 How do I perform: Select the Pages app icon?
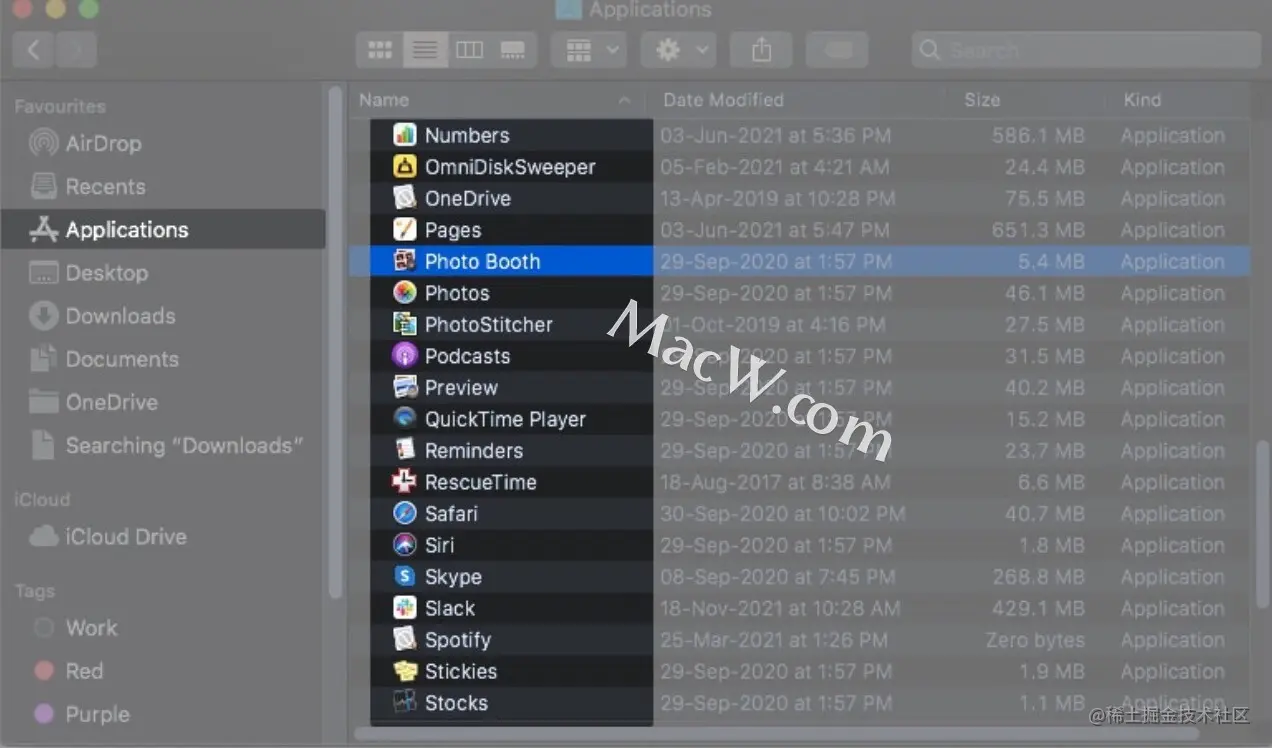coord(404,230)
